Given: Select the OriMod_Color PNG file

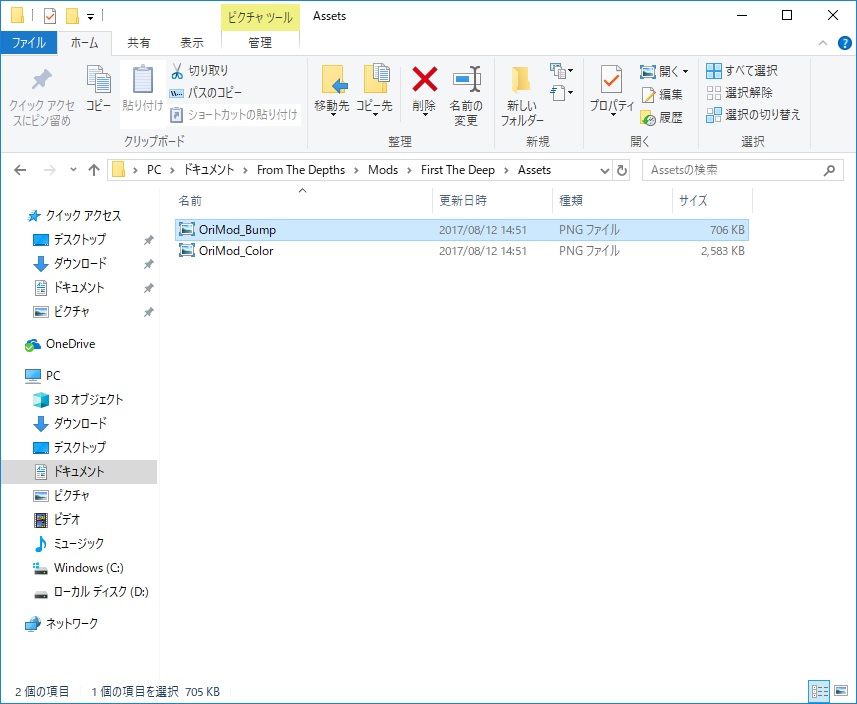Looking at the screenshot, I should click(x=236, y=251).
